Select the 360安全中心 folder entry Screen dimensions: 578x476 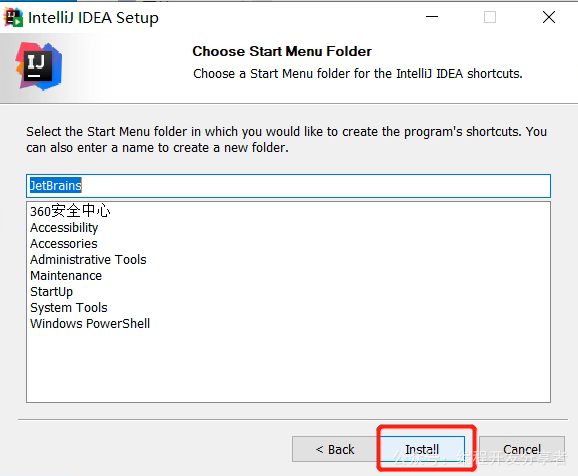70,211
